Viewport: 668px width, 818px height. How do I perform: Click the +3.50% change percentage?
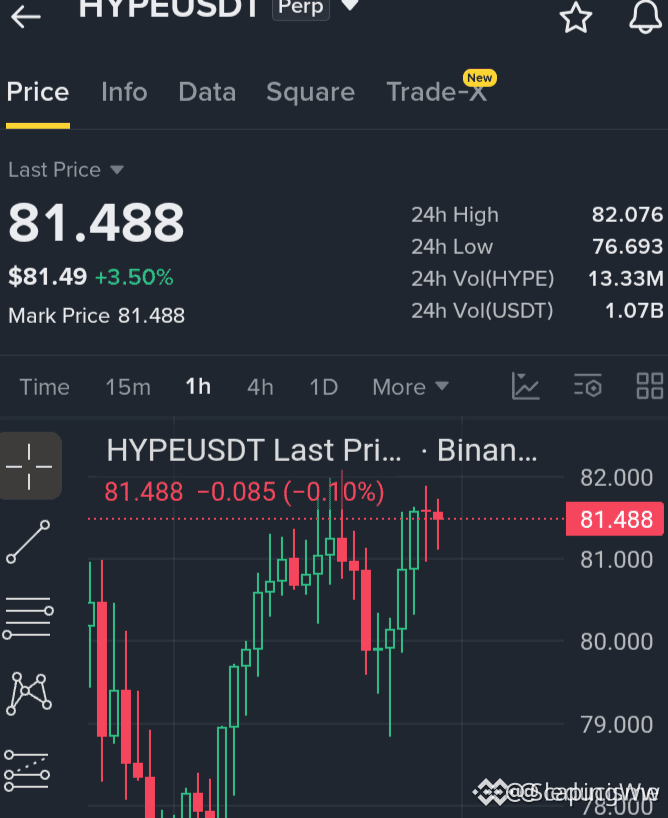tap(134, 277)
